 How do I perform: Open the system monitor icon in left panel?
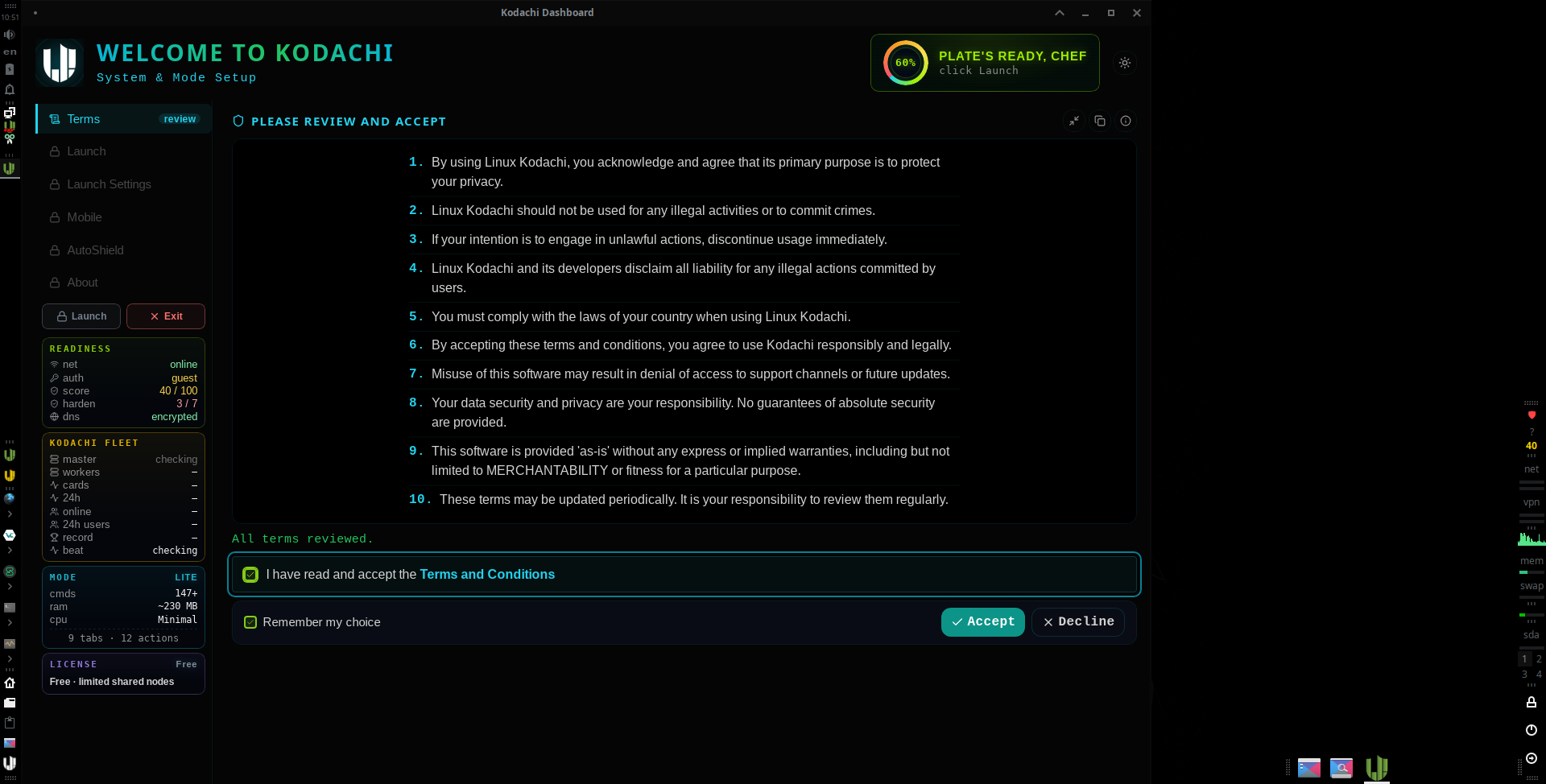[10, 644]
